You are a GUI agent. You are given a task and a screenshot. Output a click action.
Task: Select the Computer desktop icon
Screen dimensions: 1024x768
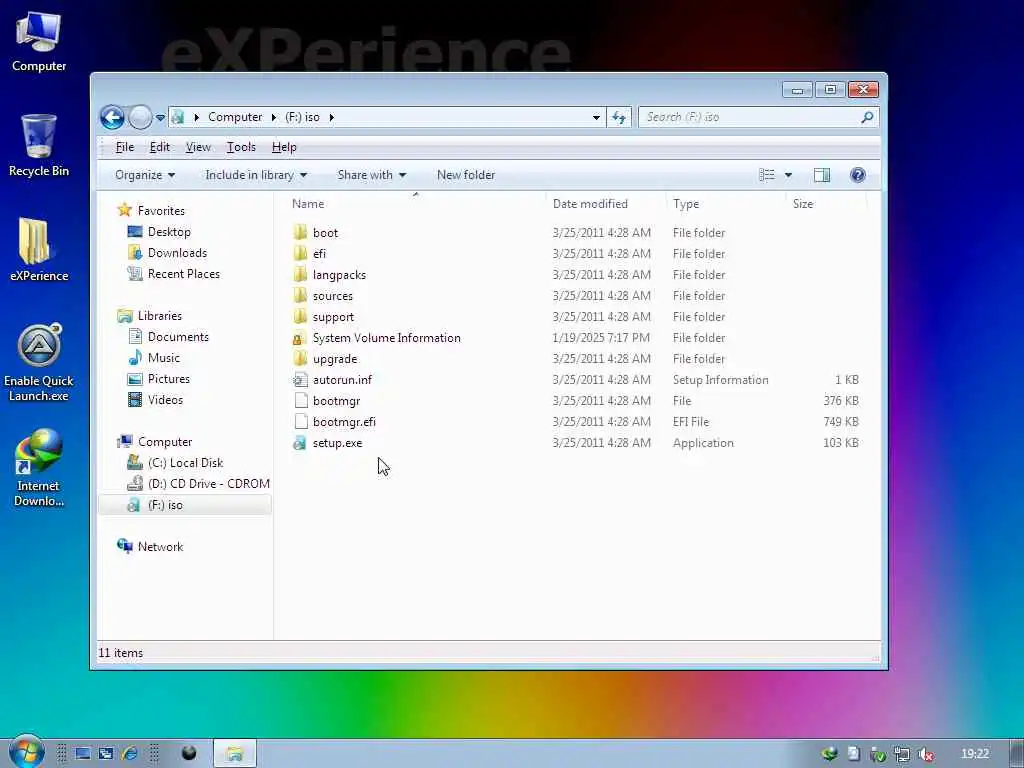click(39, 42)
